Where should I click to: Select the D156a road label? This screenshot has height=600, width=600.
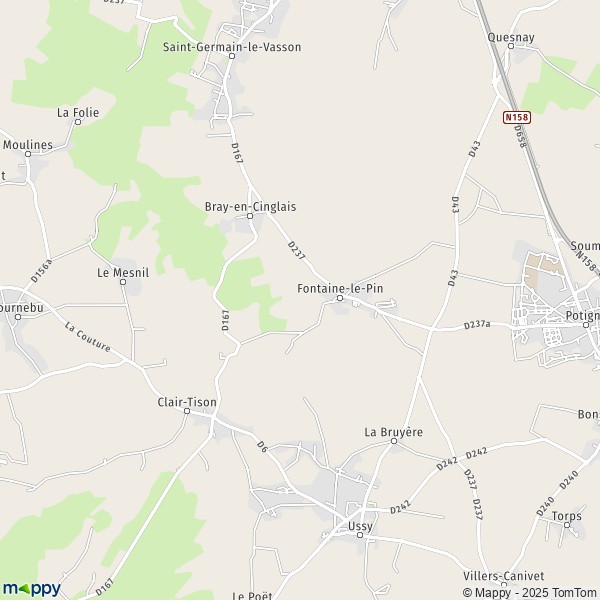point(41,271)
